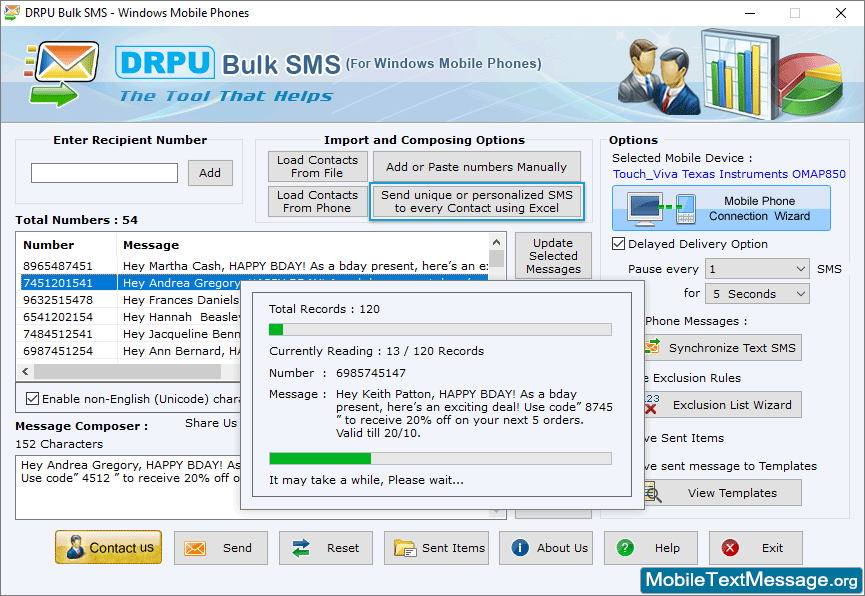Open Sent Items label
865x596 pixels.
(453, 548)
